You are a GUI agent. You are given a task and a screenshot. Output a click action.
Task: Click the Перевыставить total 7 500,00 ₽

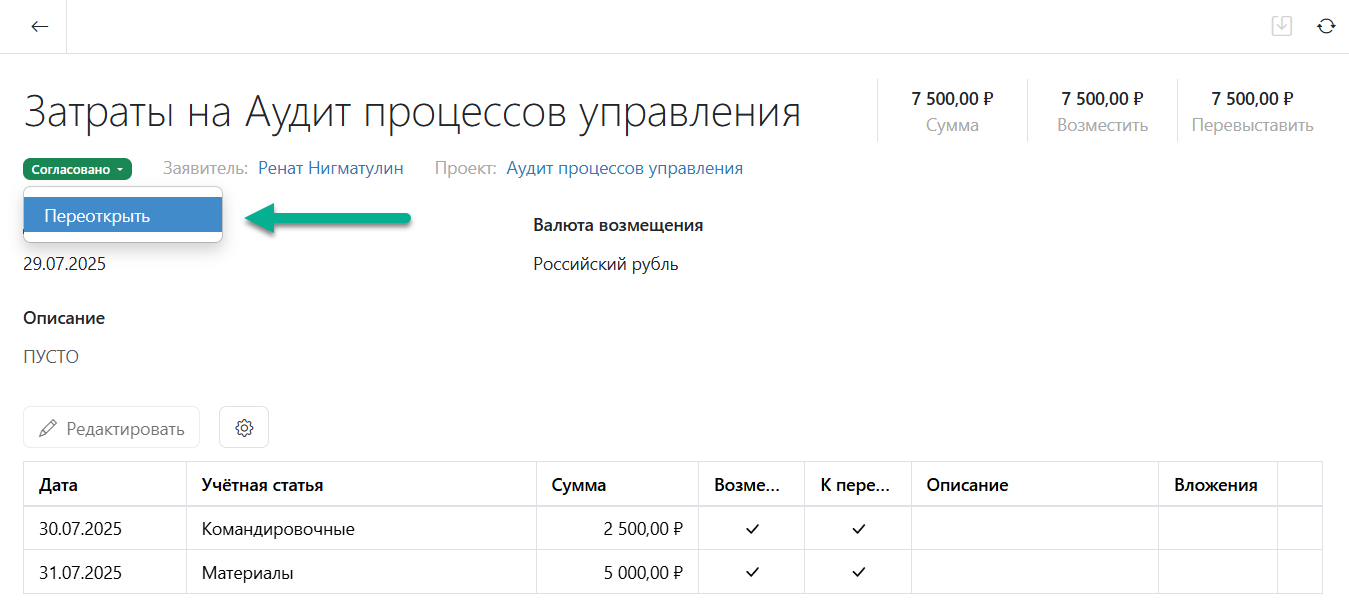coord(1252,98)
